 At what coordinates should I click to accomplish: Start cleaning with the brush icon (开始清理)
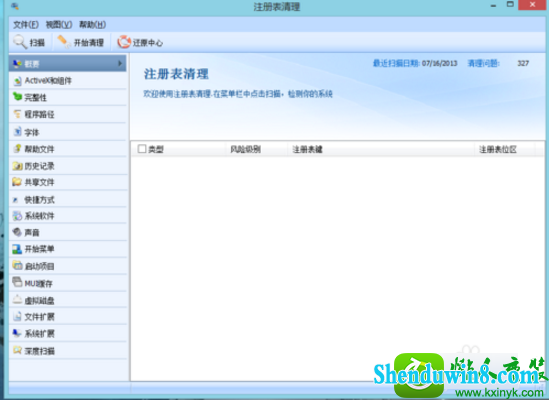[64, 42]
